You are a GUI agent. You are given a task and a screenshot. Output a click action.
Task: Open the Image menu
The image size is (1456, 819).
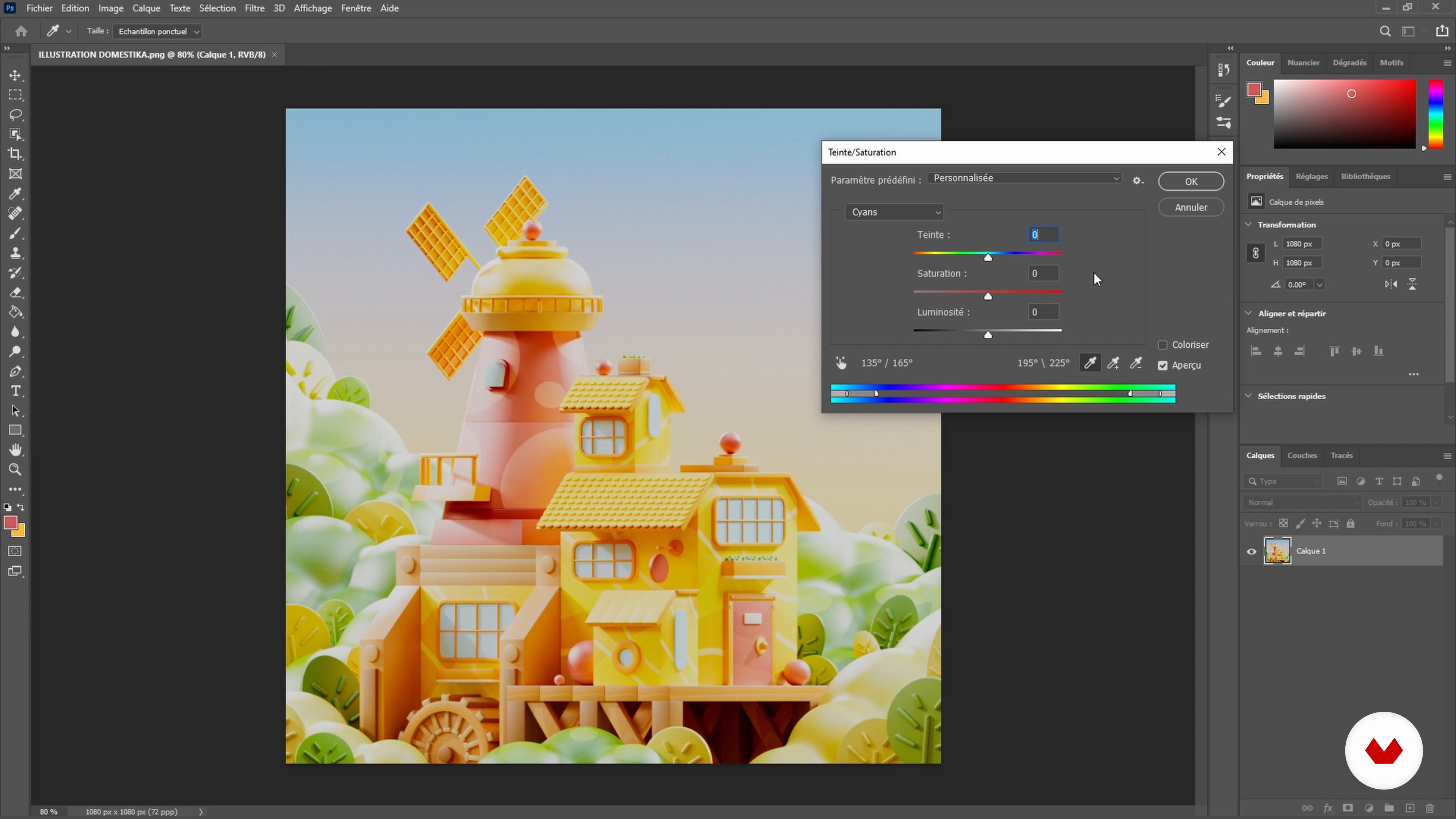point(111,8)
